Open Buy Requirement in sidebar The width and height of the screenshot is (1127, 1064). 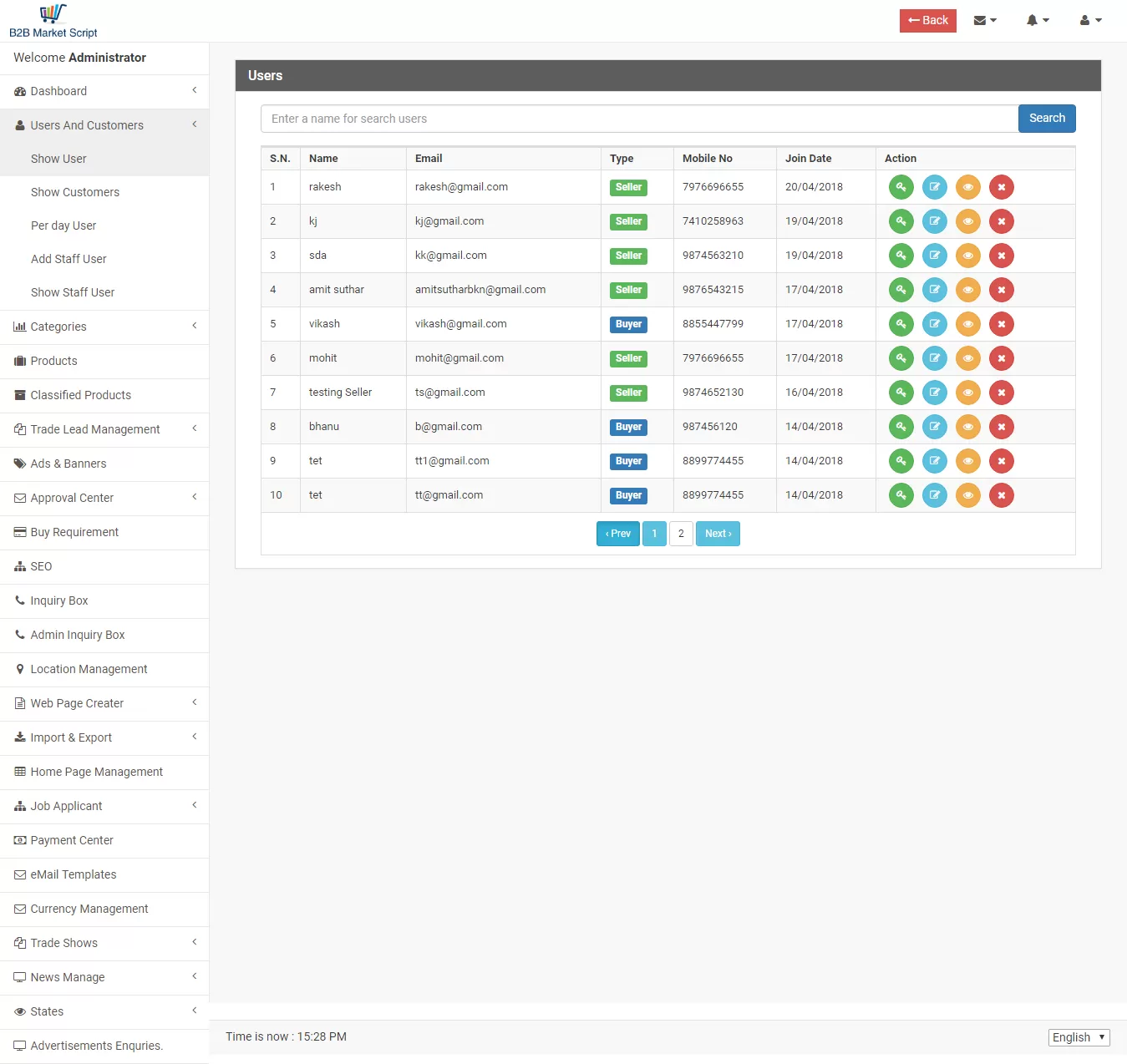tap(104, 532)
